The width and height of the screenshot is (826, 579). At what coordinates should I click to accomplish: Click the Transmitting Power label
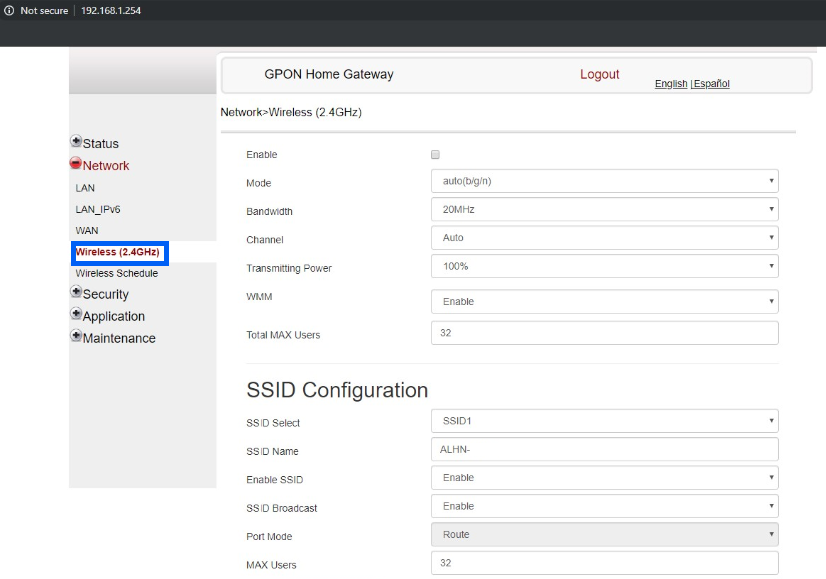tap(289, 268)
